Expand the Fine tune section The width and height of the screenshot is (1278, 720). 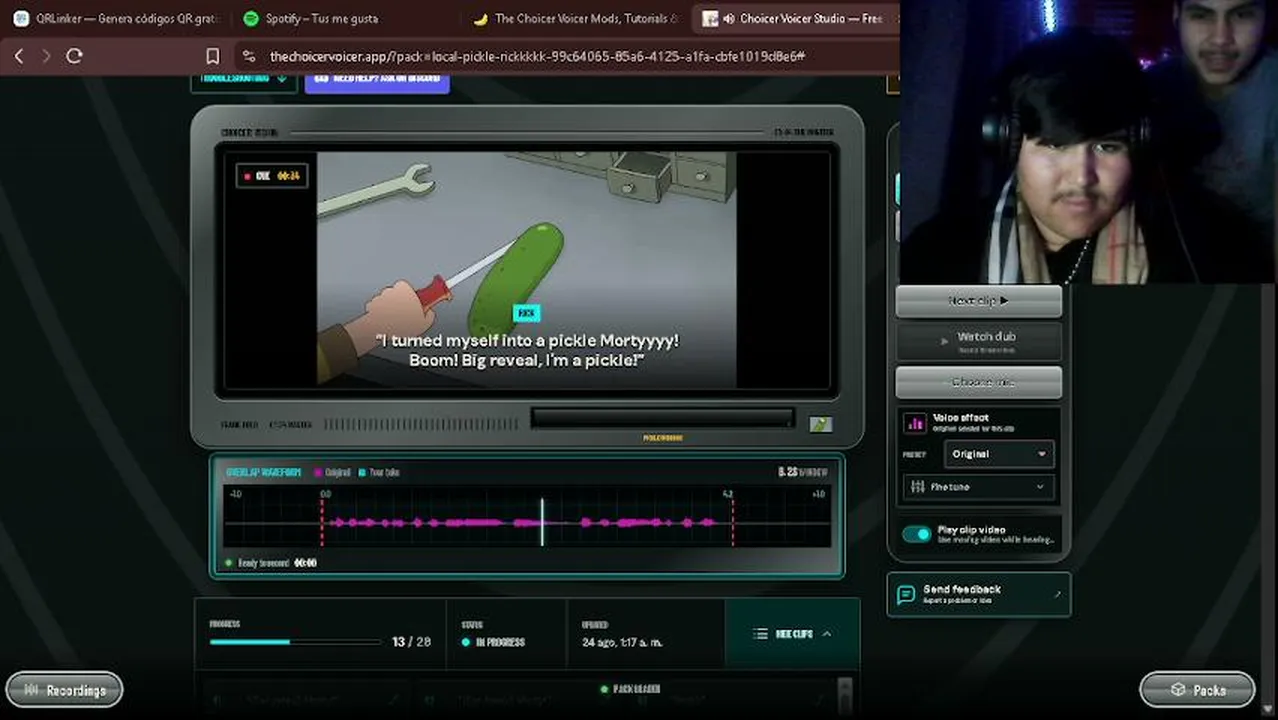pos(978,487)
